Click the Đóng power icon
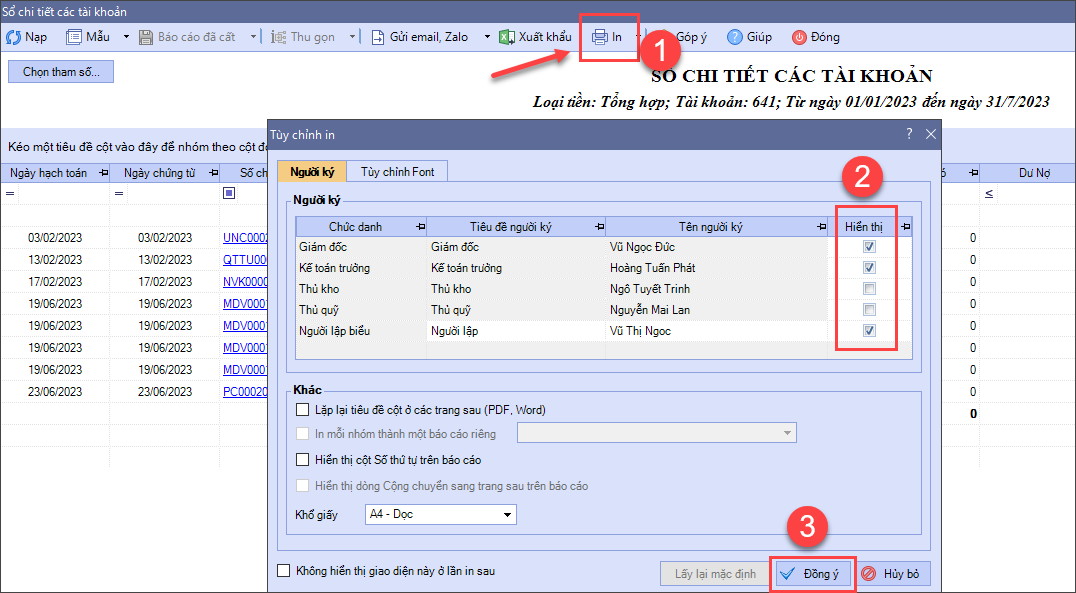 point(799,37)
